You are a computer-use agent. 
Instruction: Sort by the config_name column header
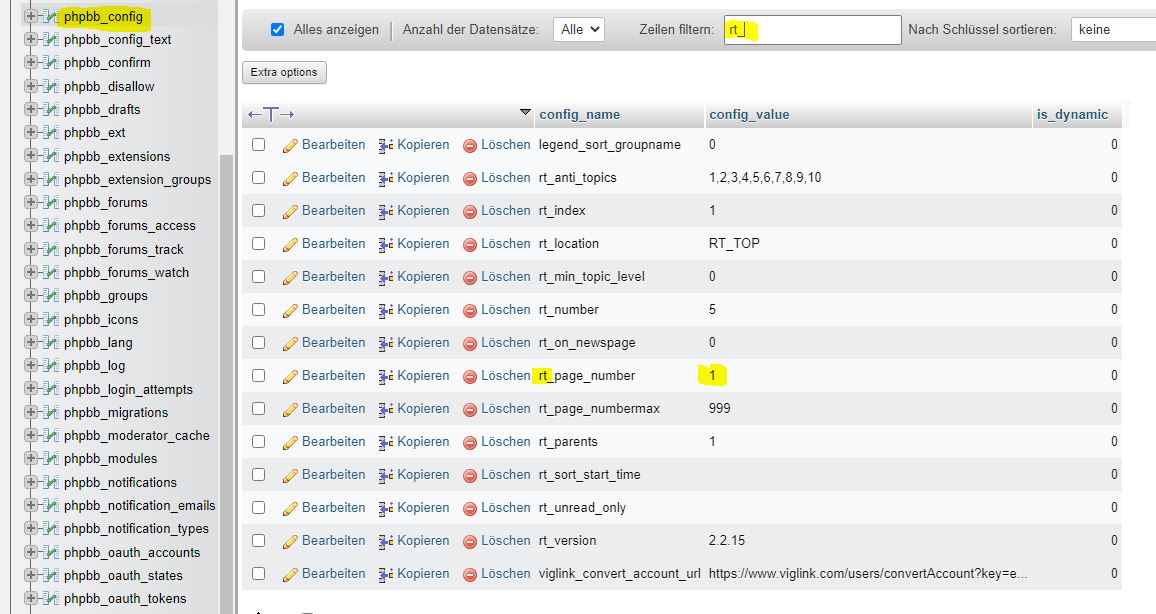579,114
